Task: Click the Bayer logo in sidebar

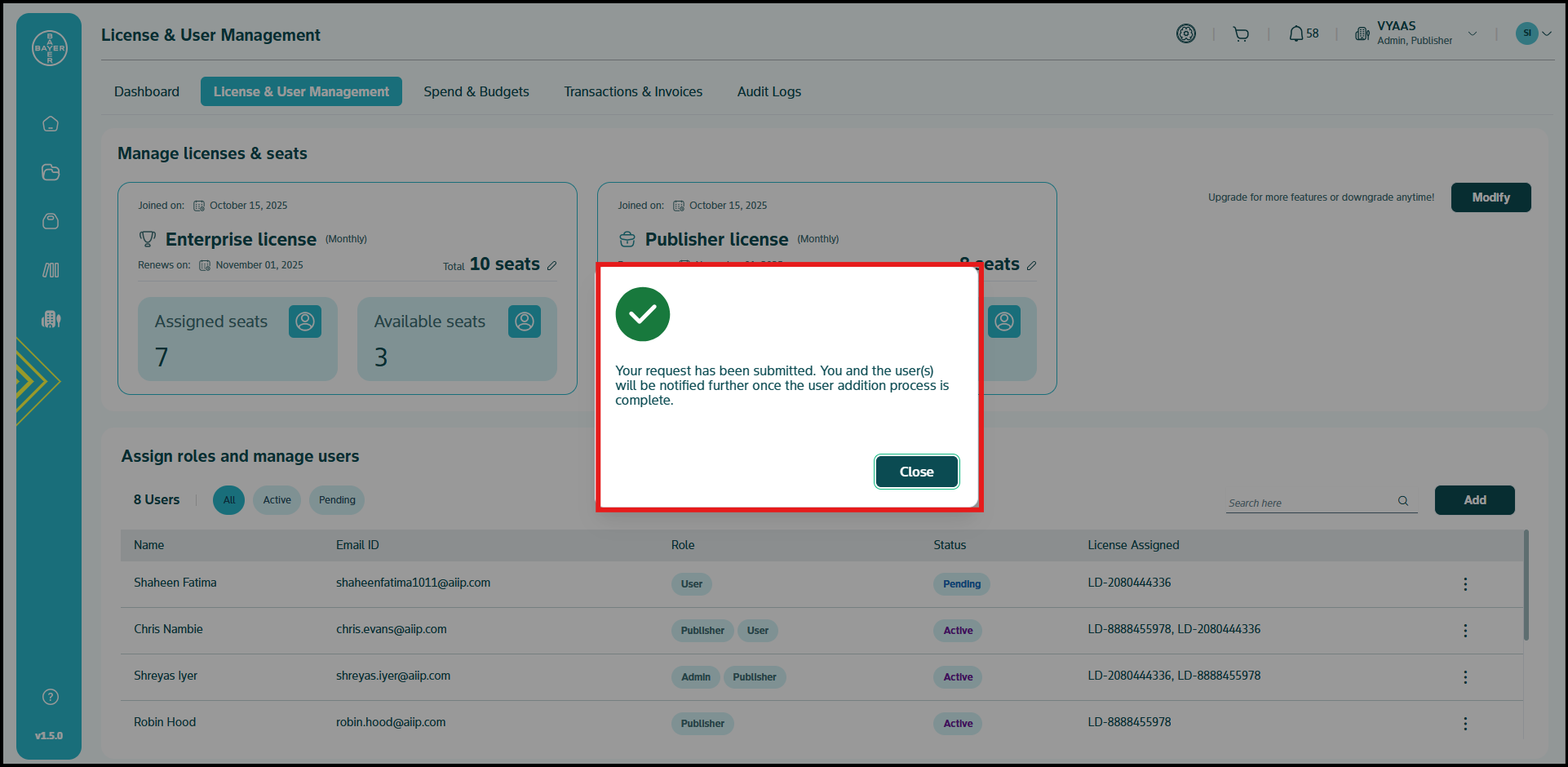Action: [x=49, y=48]
